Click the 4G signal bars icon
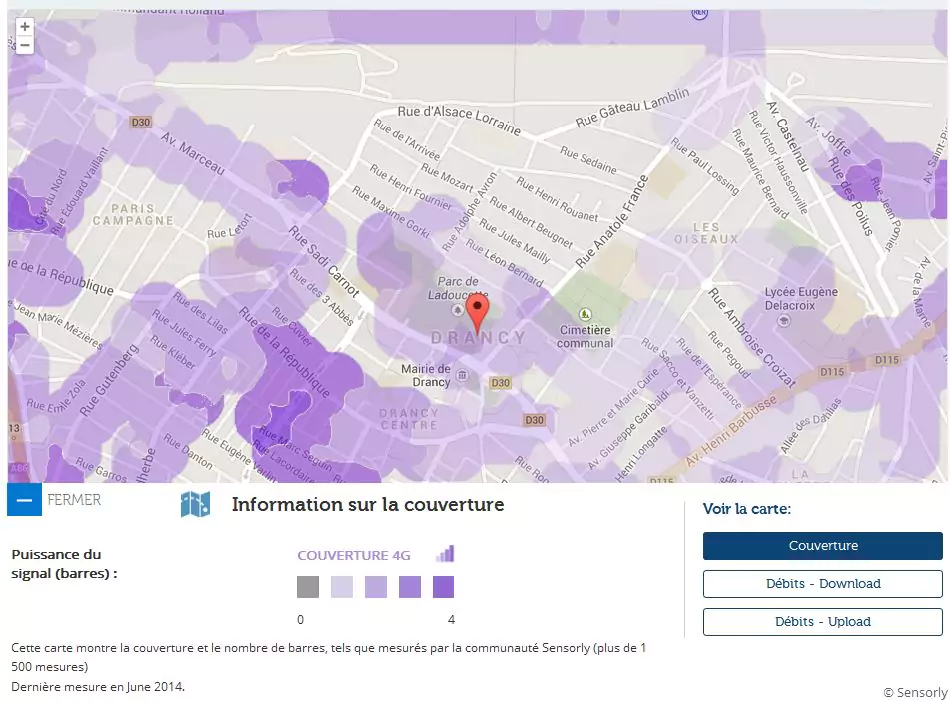Image resolution: width=950 pixels, height=705 pixels. pos(445,554)
